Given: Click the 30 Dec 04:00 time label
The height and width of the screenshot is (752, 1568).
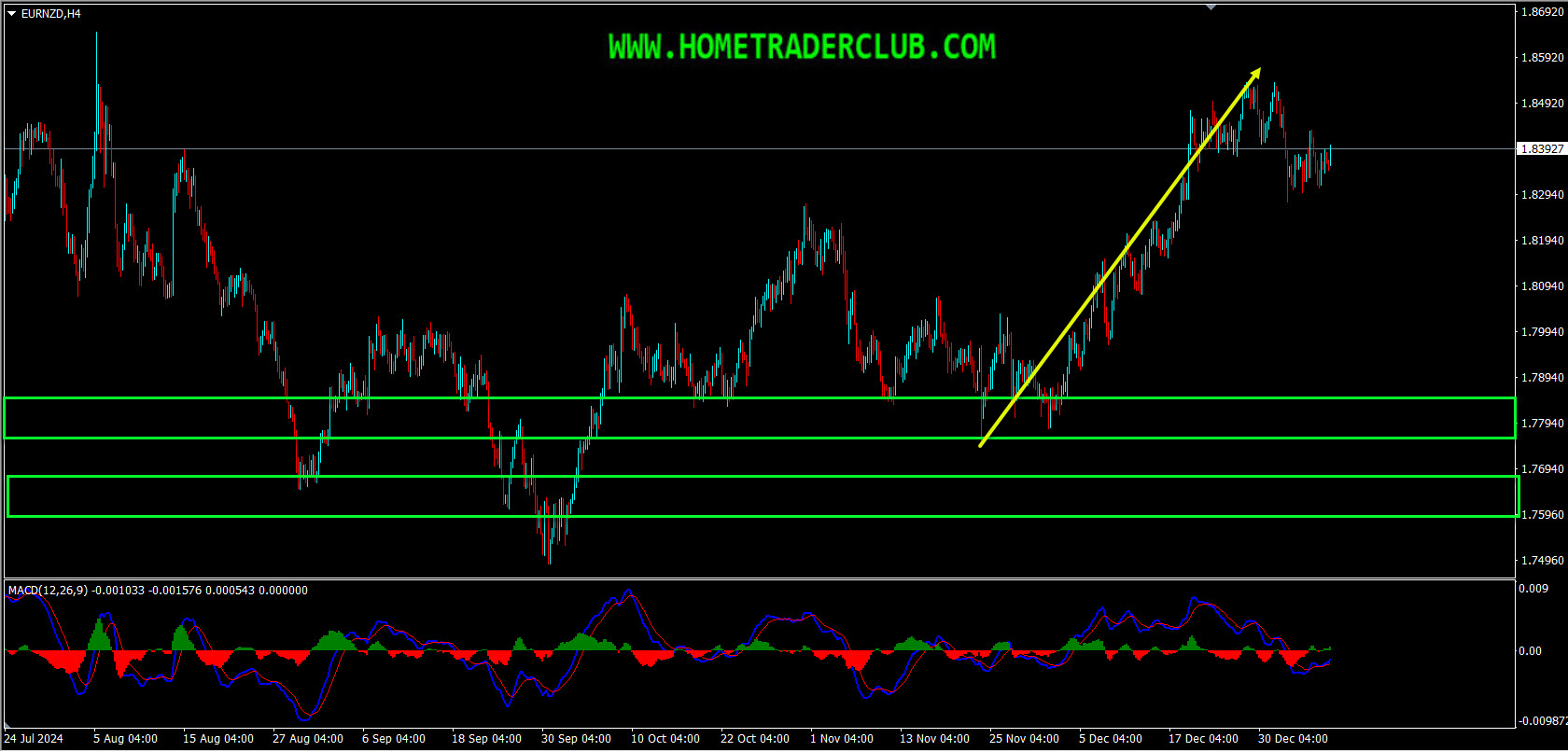Looking at the screenshot, I should point(1293,739).
